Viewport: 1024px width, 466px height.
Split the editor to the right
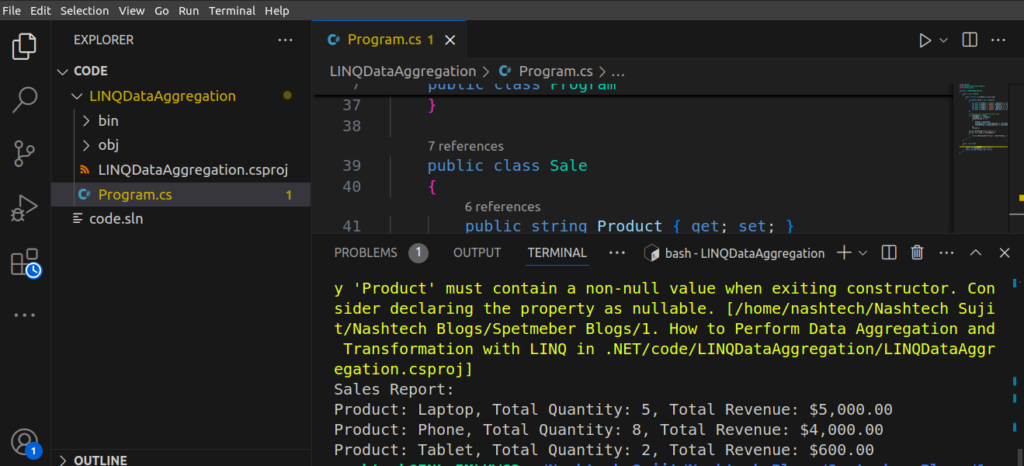[x=969, y=40]
